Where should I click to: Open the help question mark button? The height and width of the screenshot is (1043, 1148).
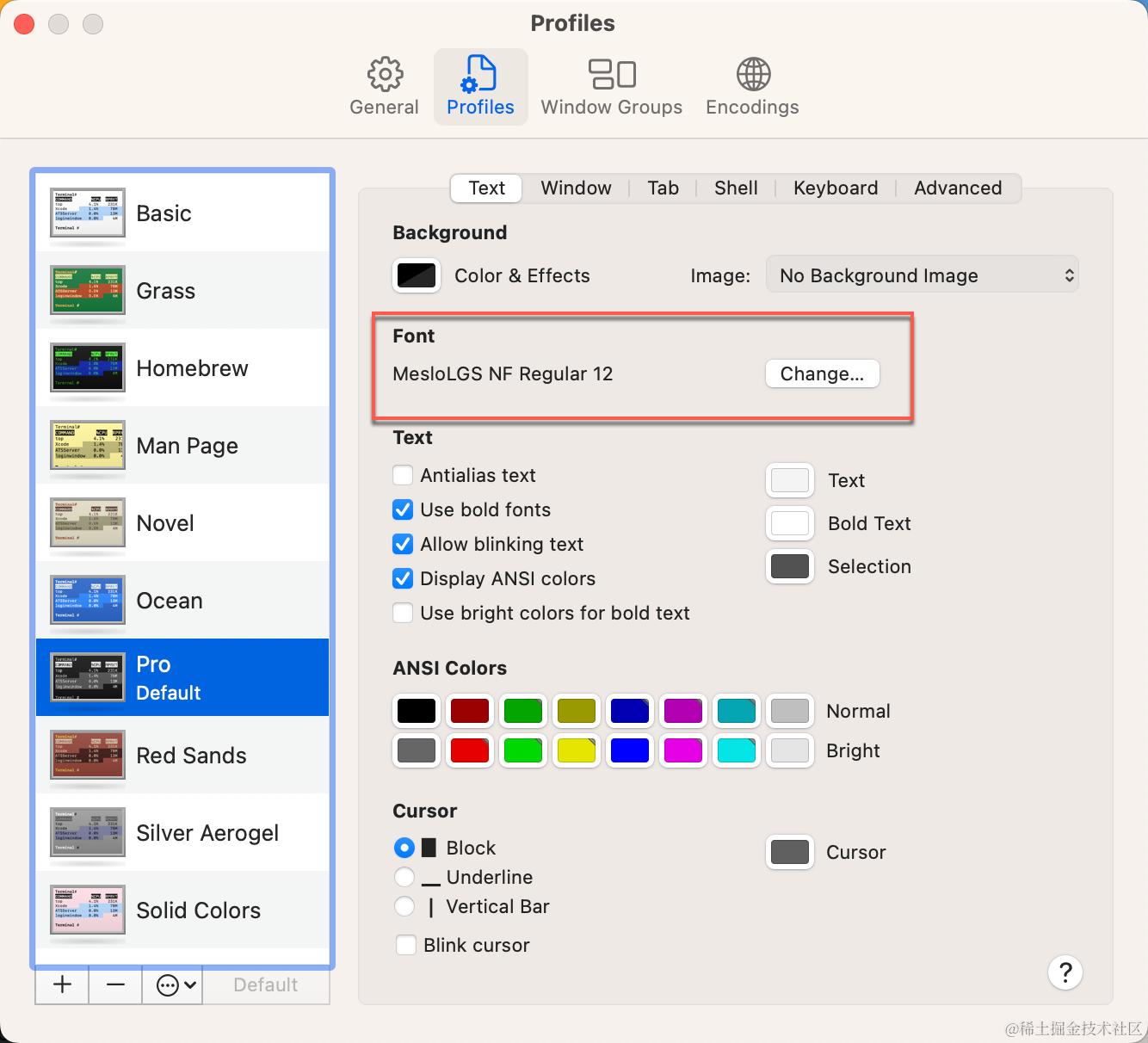click(1065, 972)
